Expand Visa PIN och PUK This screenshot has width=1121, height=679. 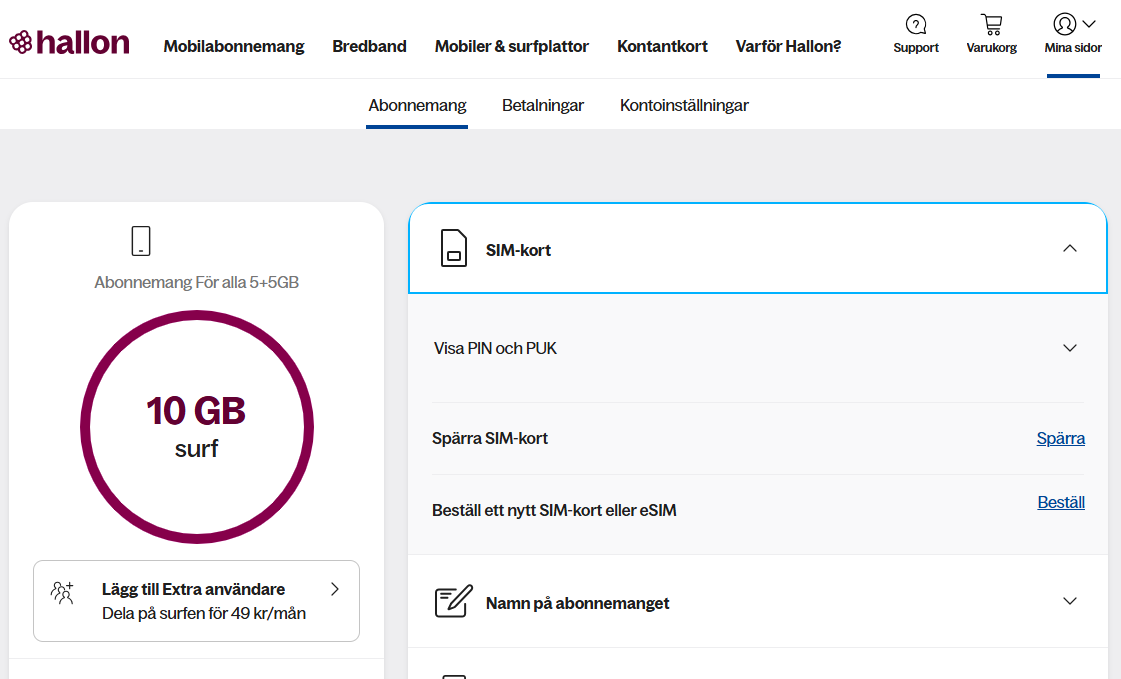pyautogui.click(x=1069, y=348)
